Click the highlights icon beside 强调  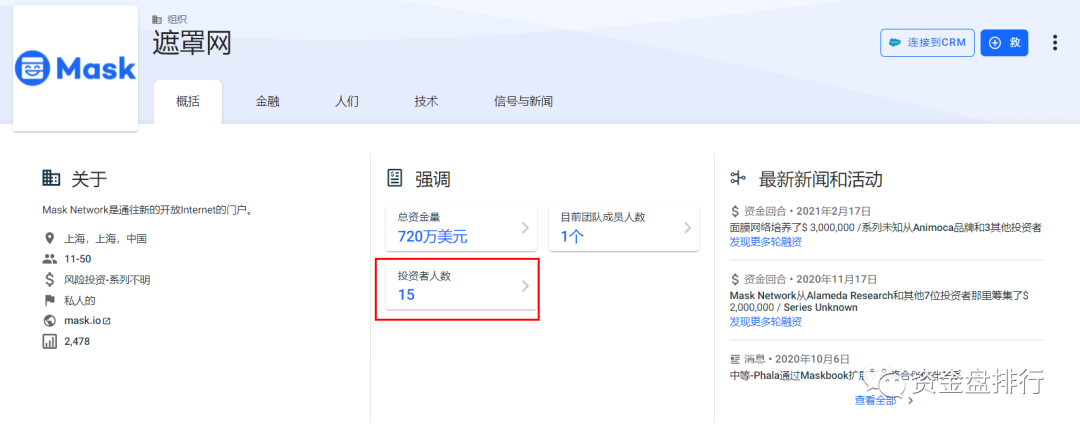394,179
